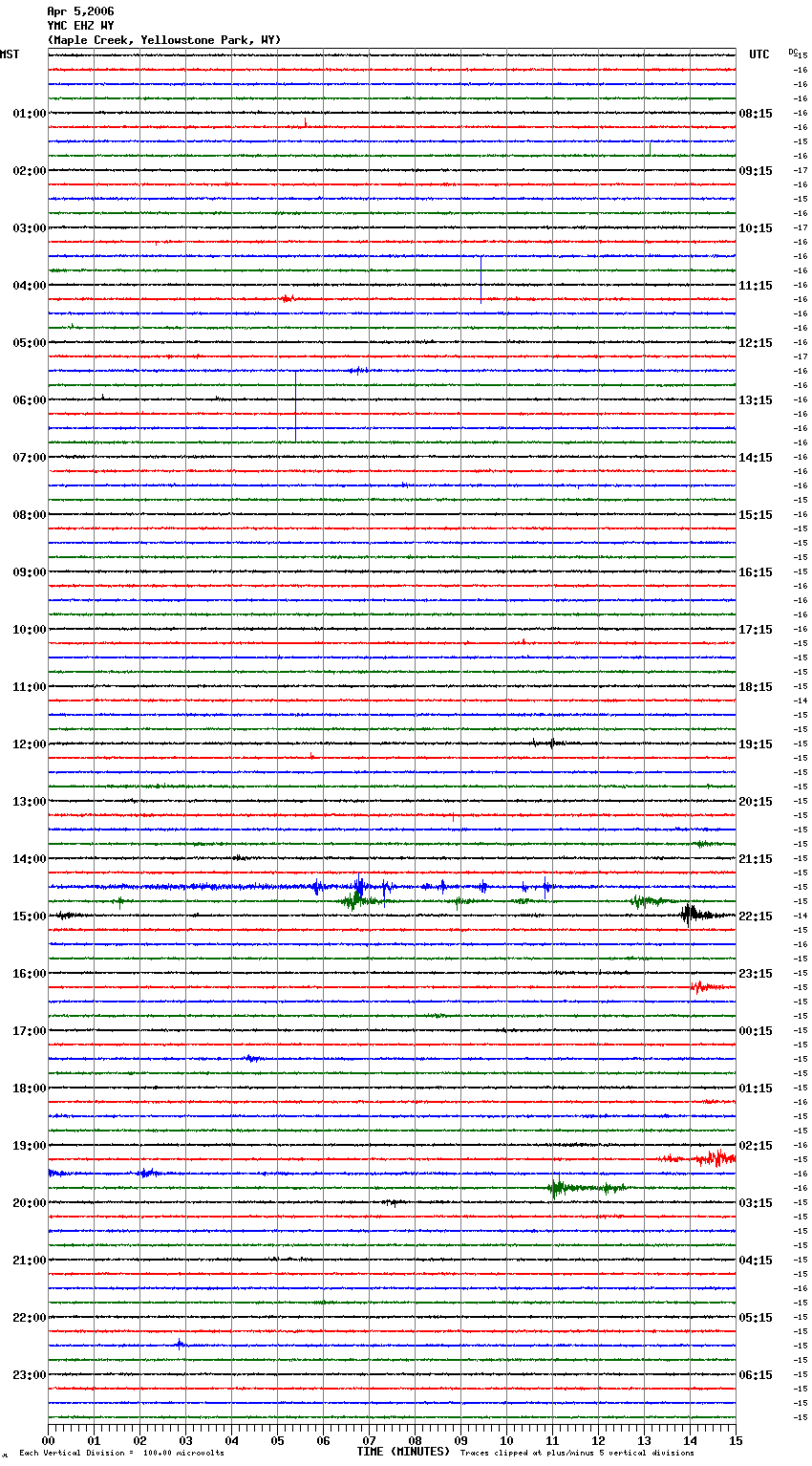Select the '07:00' MST time label
812x1466 pixels.
[30, 458]
